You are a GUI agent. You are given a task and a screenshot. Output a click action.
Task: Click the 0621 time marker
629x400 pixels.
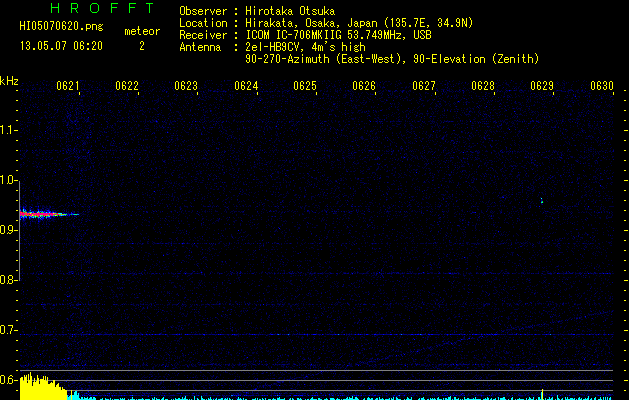68,86
